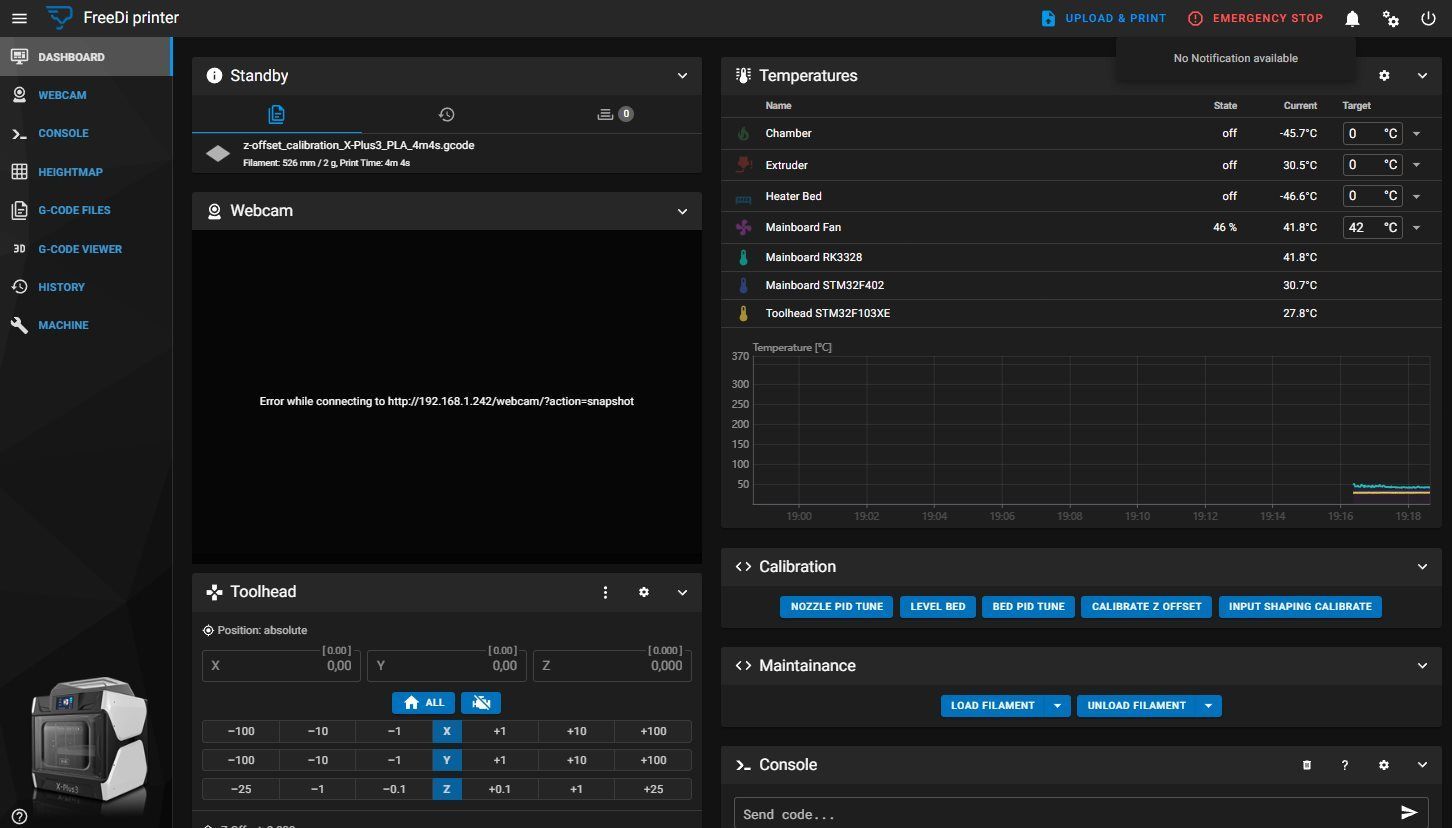Move X axis by +10
This screenshot has width=1452, height=828.
576,731
